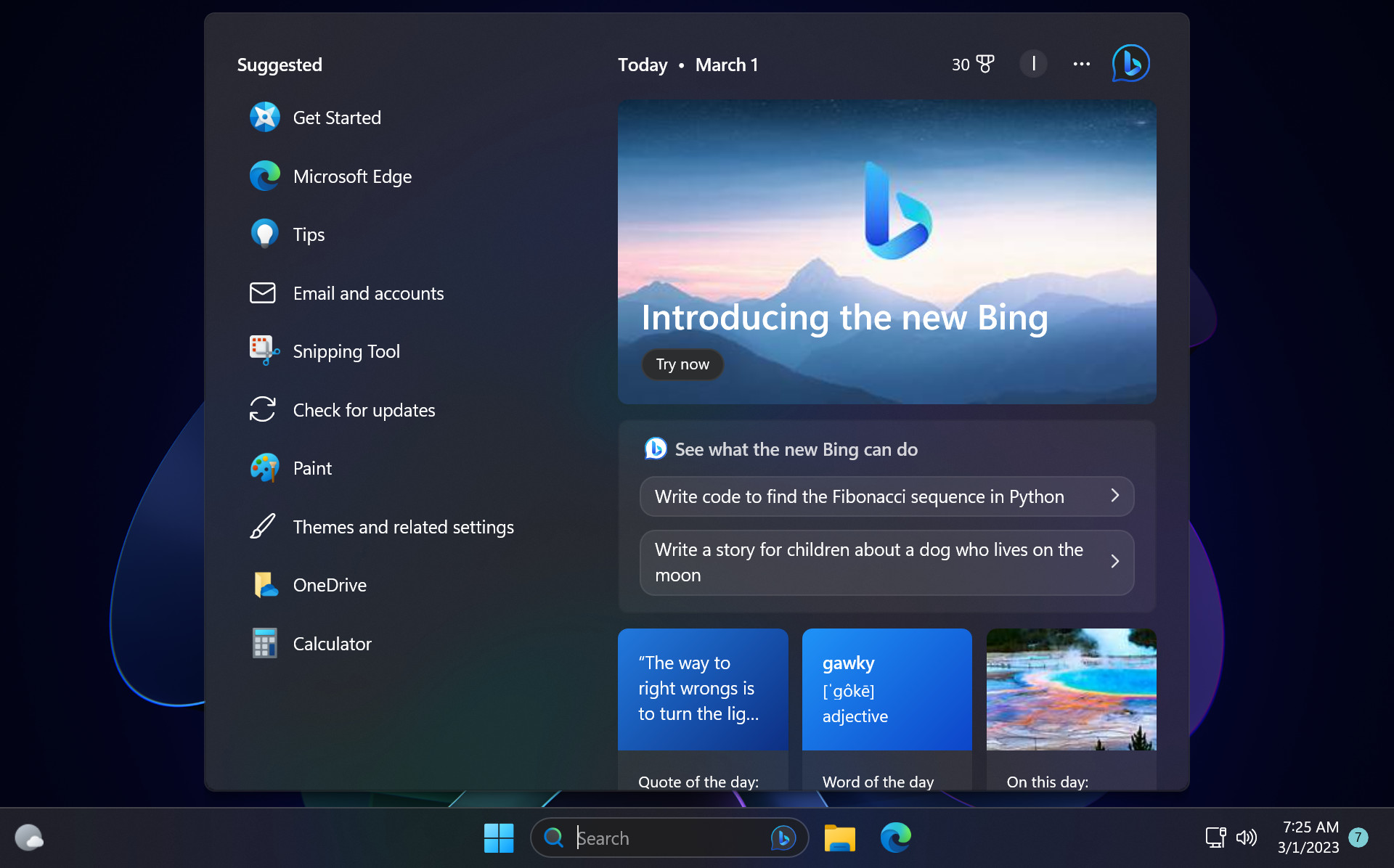This screenshot has width=1394, height=868.
Task: Open Email and accounts envelope icon
Action: coord(263,293)
